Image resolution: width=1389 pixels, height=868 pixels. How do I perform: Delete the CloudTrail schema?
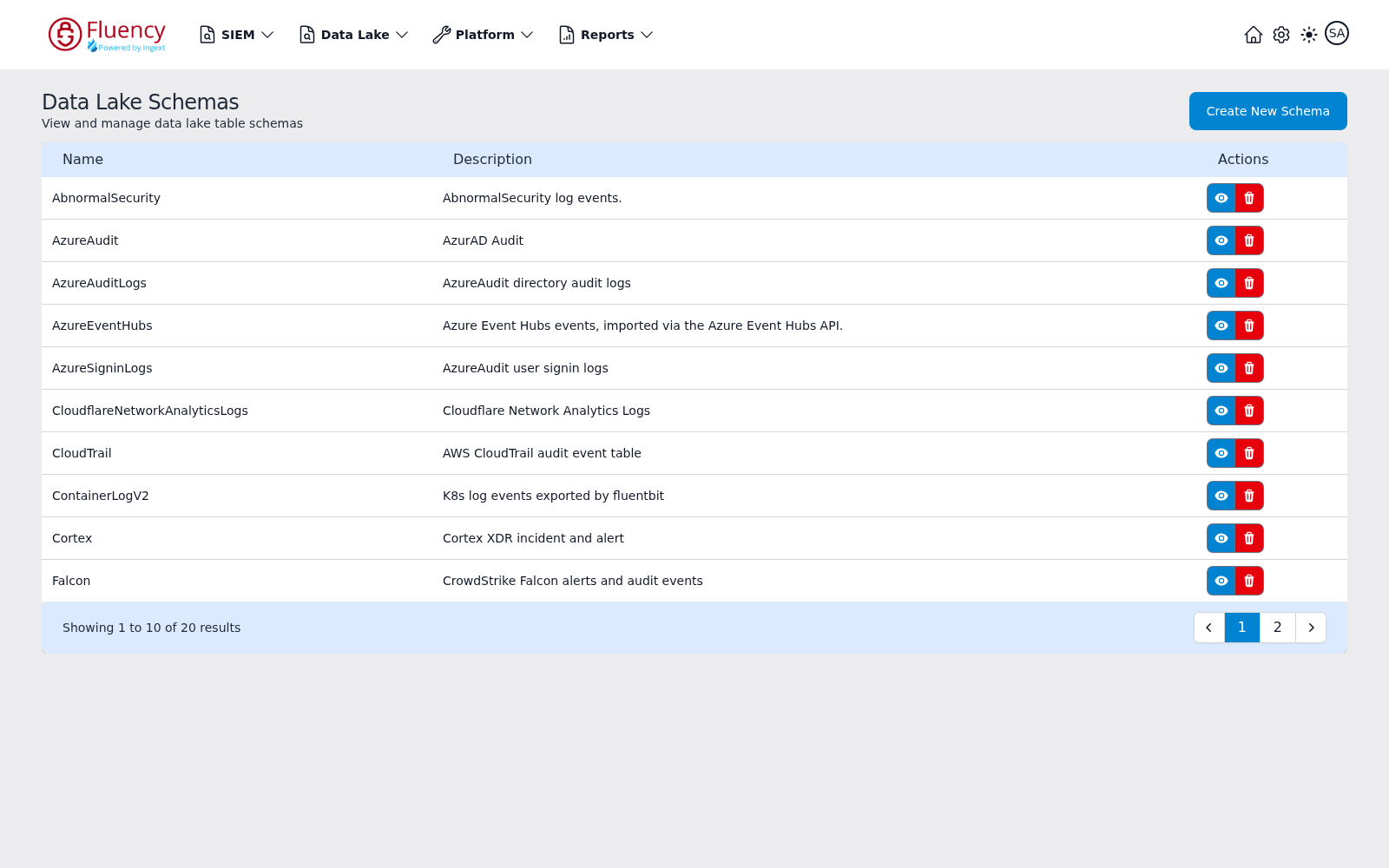click(1249, 453)
